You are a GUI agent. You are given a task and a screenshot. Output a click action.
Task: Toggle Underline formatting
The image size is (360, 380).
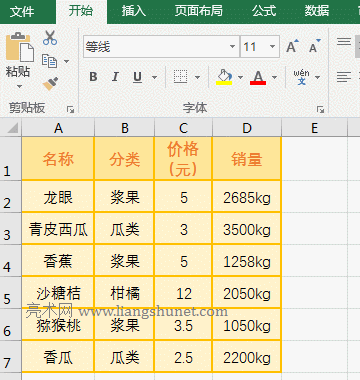[x=137, y=77]
